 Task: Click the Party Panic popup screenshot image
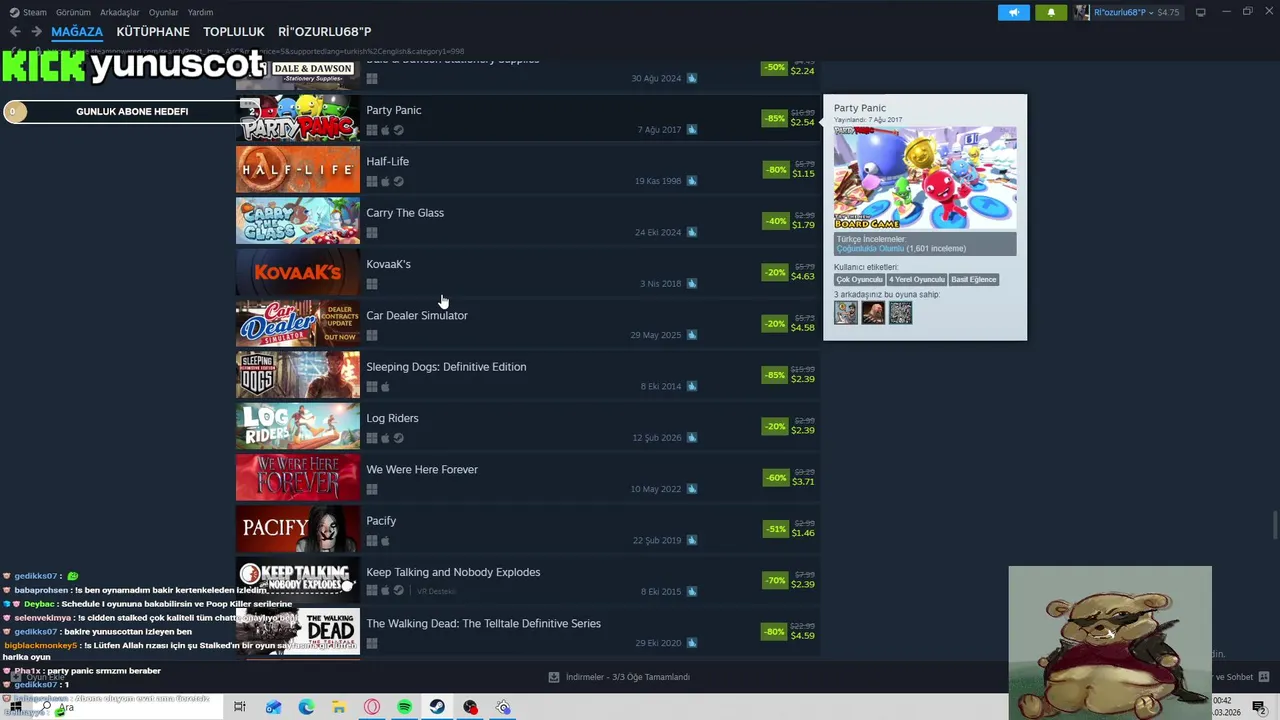coord(925,178)
